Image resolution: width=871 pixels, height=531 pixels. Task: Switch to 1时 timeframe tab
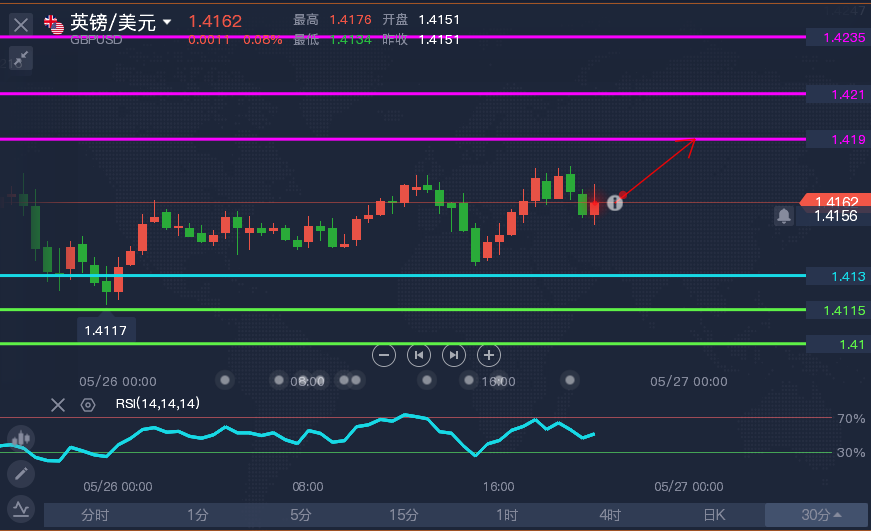pyautogui.click(x=507, y=515)
